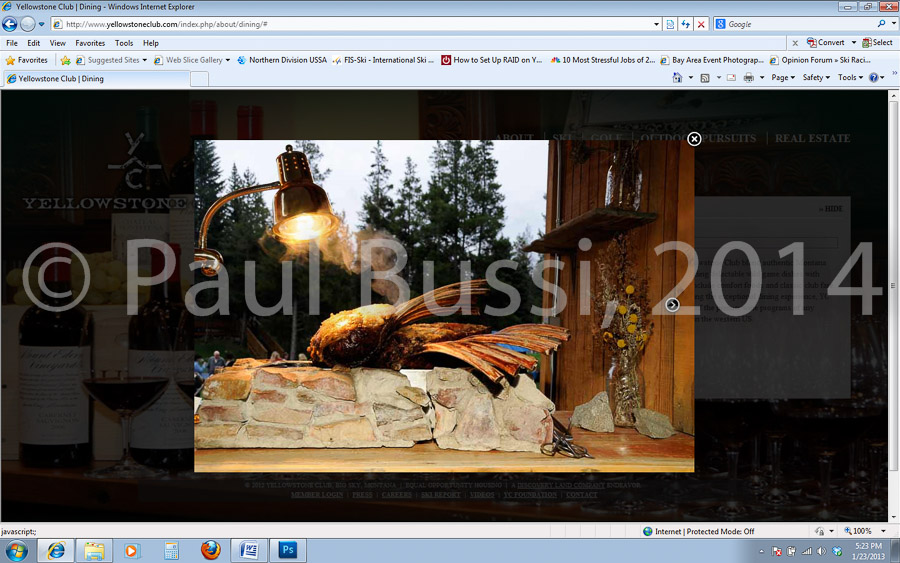Open FIS-Ski International Ski bookmark
Image resolution: width=900 pixels, height=563 pixels.
pos(383,60)
